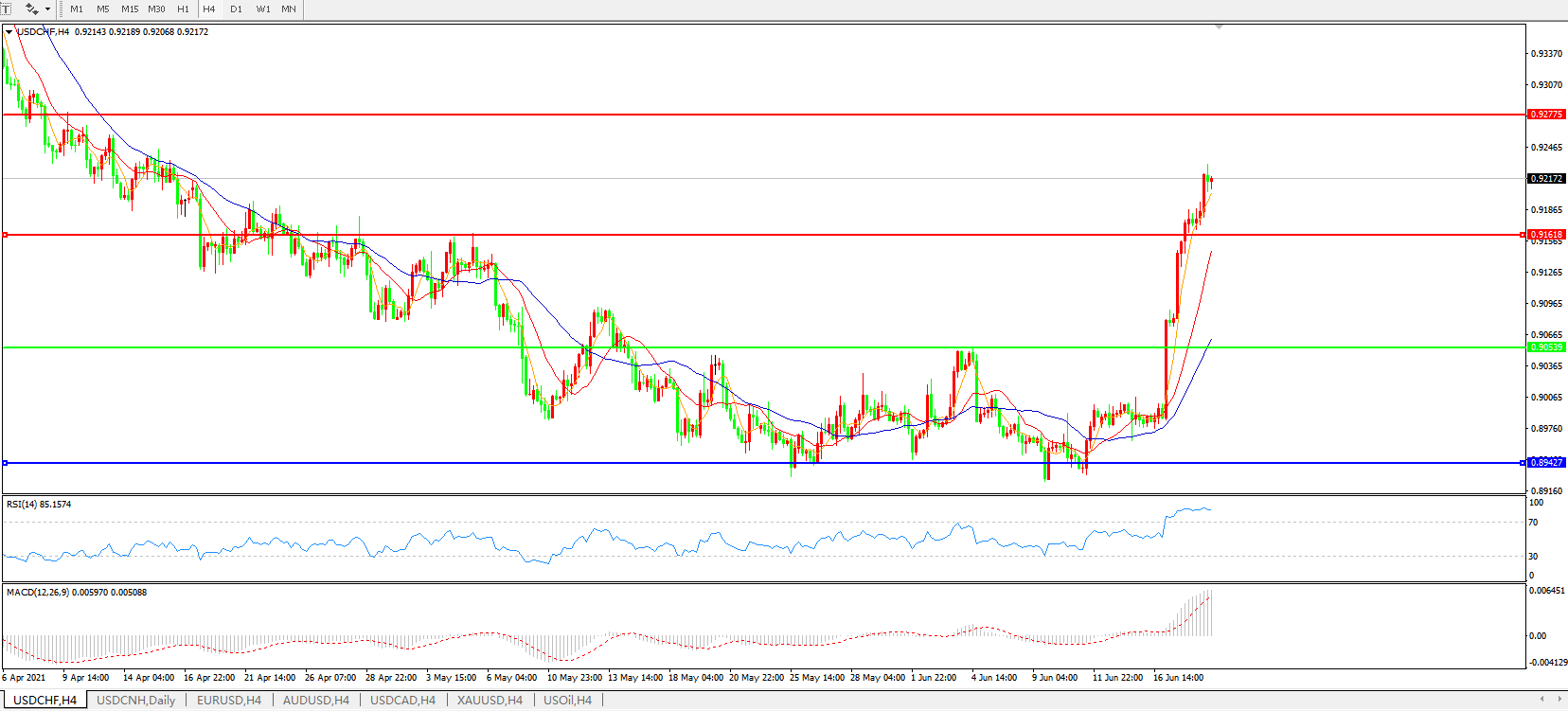Select the H1 timeframe button
The width and height of the screenshot is (1568, 711).
tap(183, 9)
